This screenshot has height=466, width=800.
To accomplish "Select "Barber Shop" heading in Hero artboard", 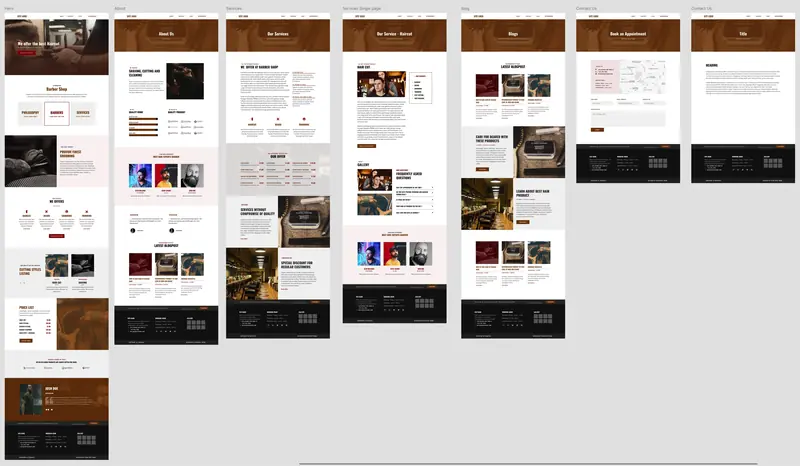I will (x=57, y=89).
